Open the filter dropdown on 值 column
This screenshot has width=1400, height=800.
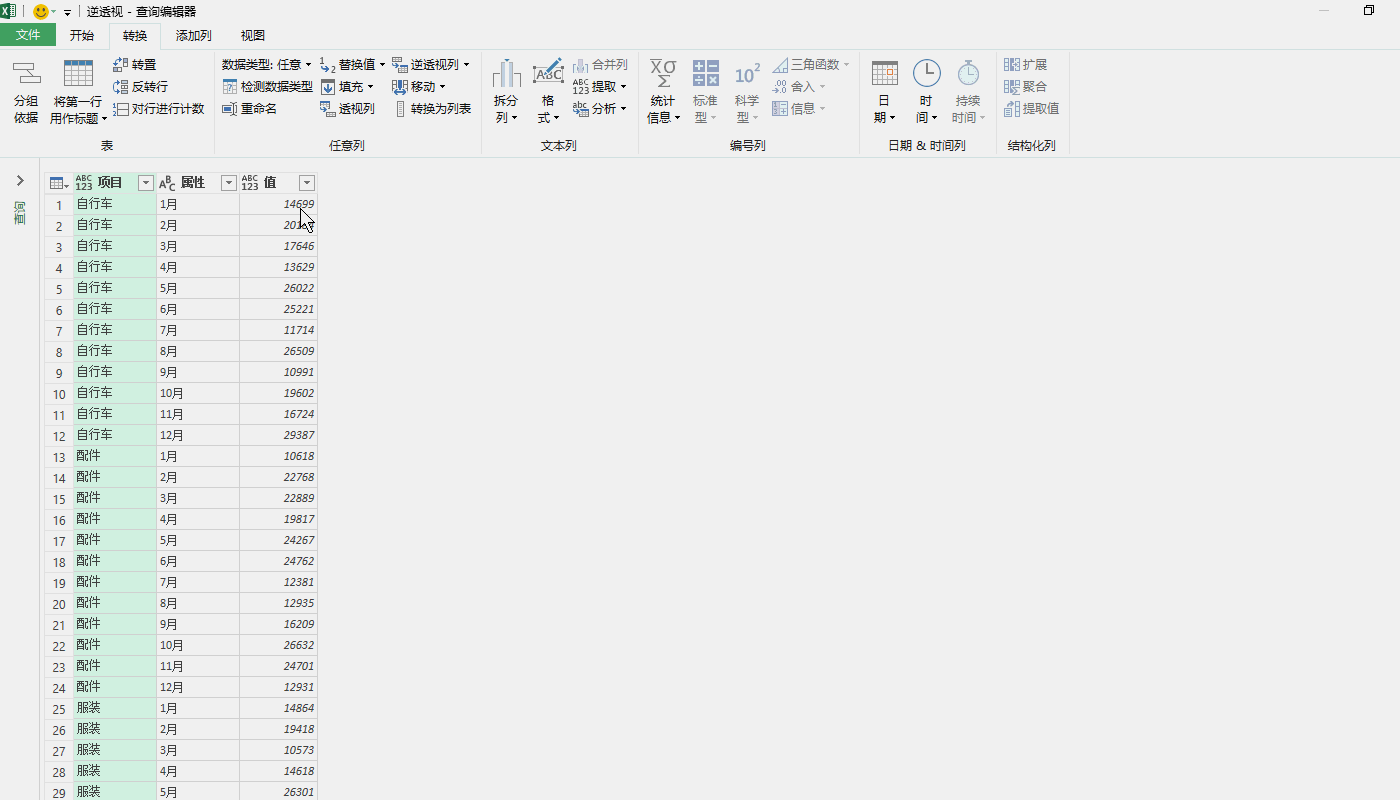(306, 182)
